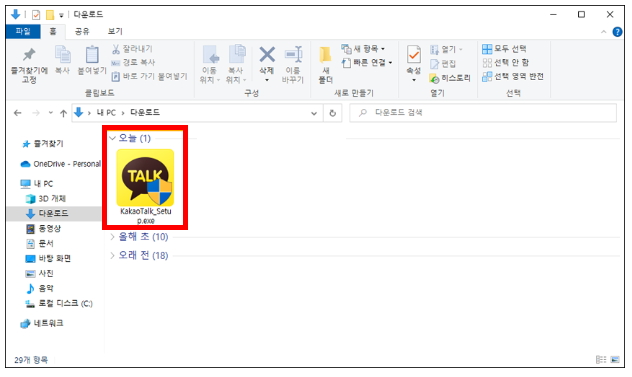Viewport: 632px width, 377px height.
Task: Select 바탕 화면 in sidebar
Action: click(48, 258)
